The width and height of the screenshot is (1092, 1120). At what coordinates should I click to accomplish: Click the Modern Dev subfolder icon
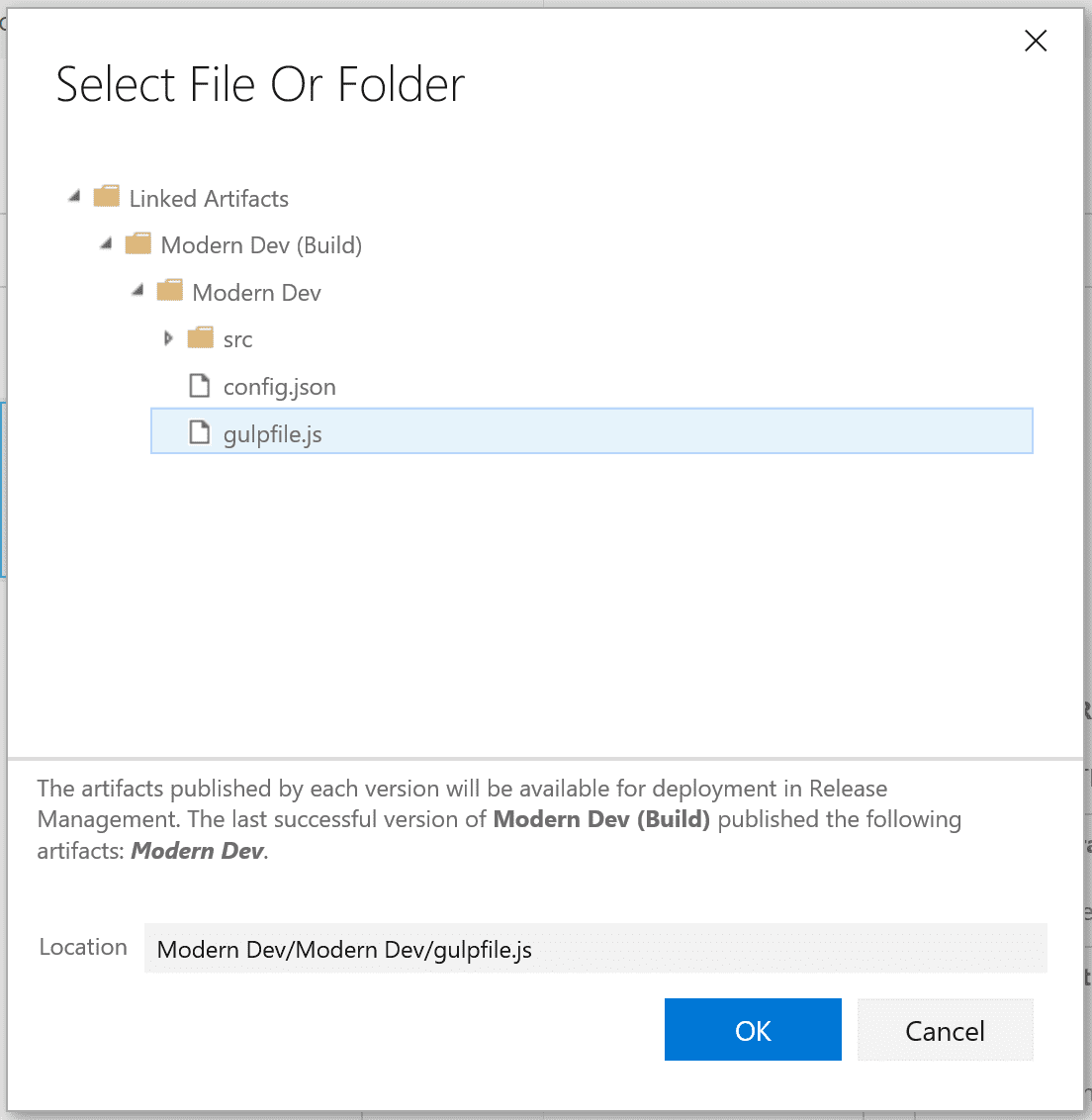[169, 290]
